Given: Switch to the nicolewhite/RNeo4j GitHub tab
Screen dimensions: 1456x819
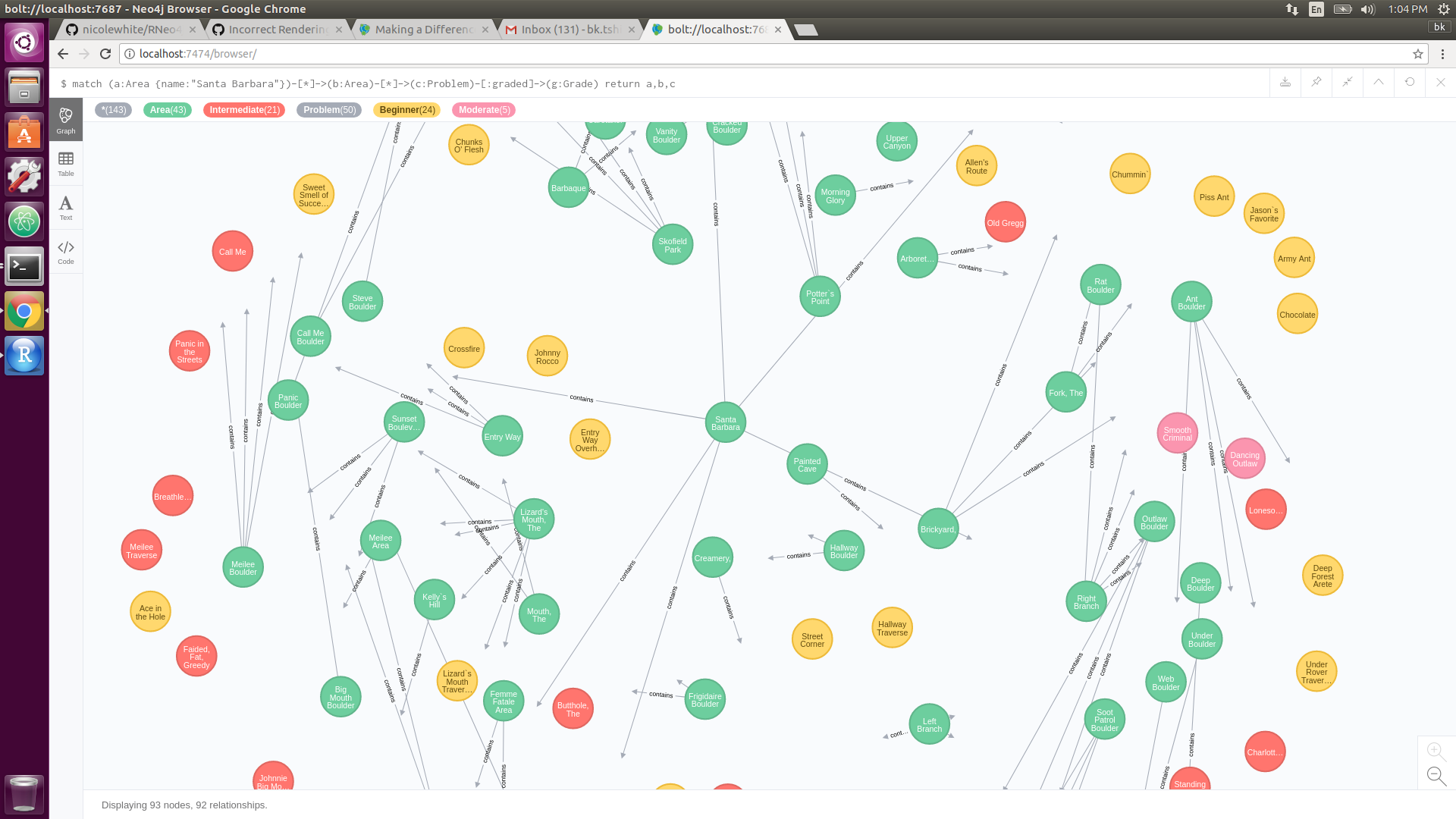Looking at the screenshot, I should tap(129, 30).
